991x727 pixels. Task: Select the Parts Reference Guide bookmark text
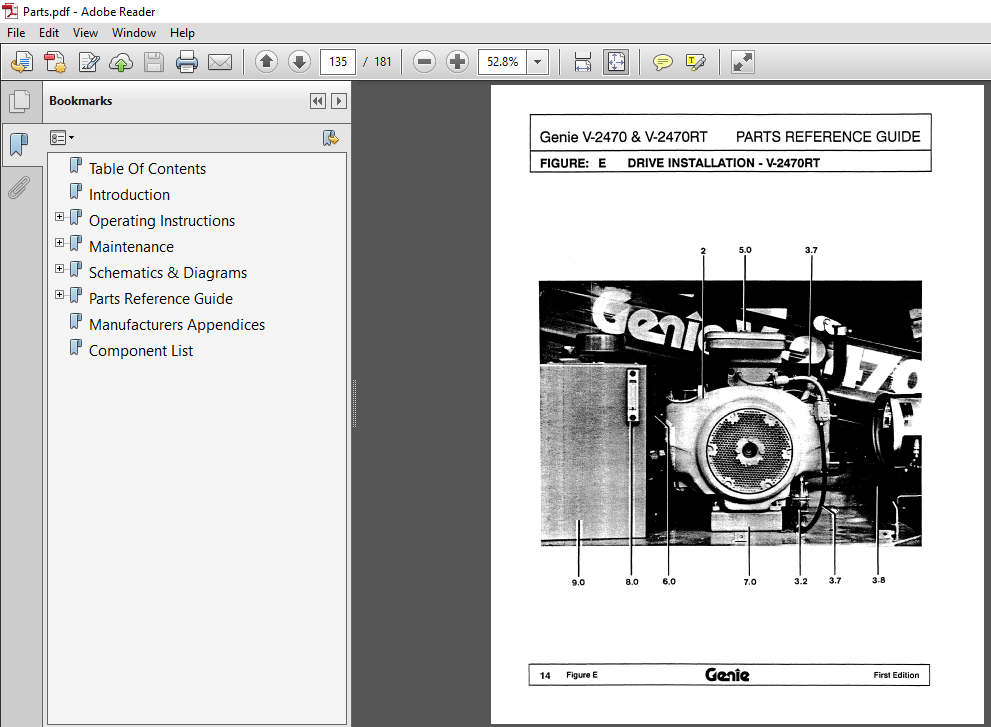click(x=161, y=298)
